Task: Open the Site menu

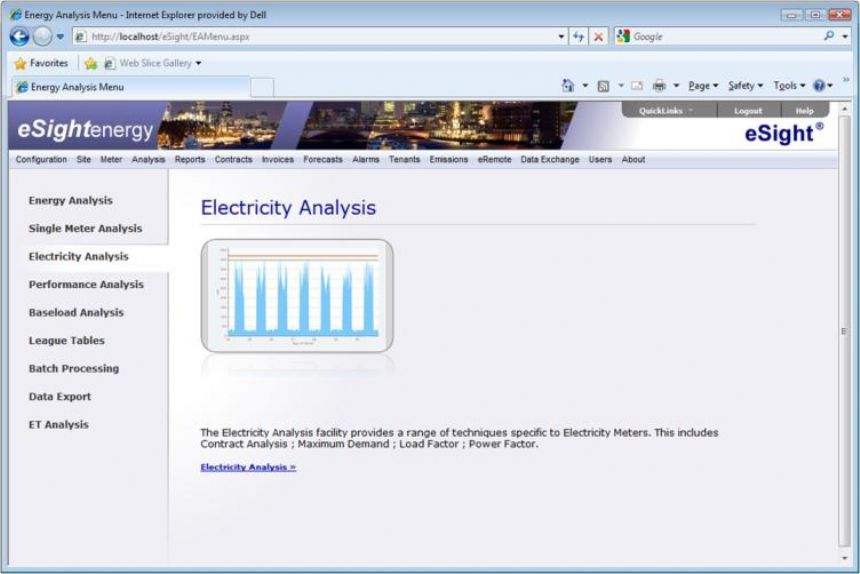Action: 83,160
